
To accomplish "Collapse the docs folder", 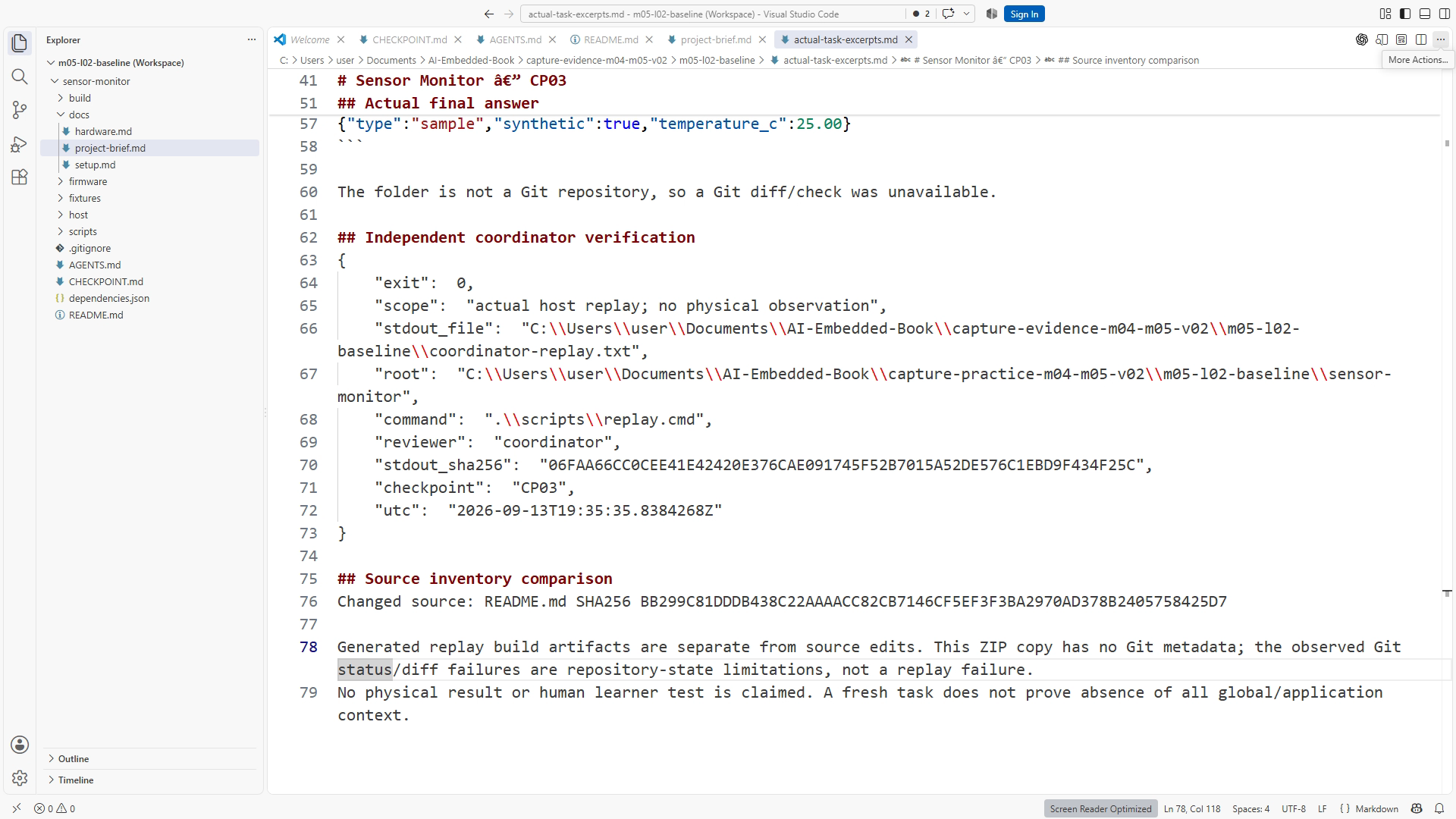I will pyautogui.click(x=79, y=115).
